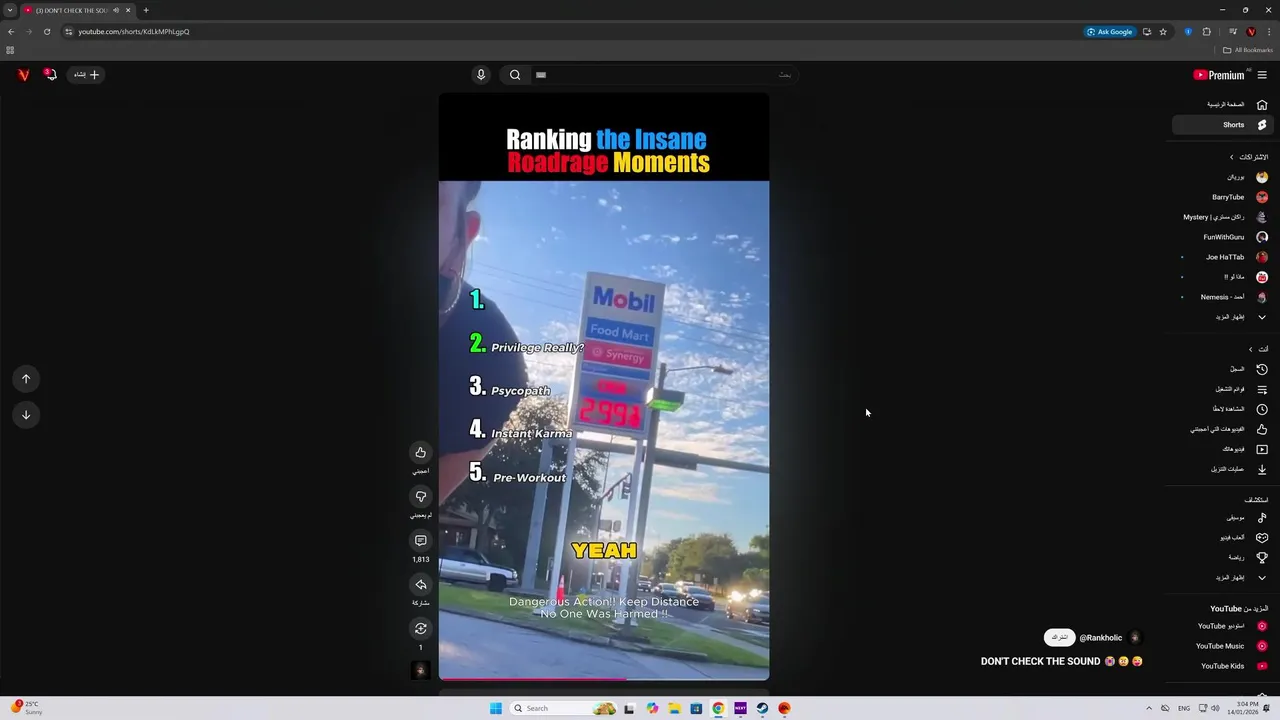Click the browser address bar URL
The height and width of the screenshot is (720, 1280).
click(134, 31)
